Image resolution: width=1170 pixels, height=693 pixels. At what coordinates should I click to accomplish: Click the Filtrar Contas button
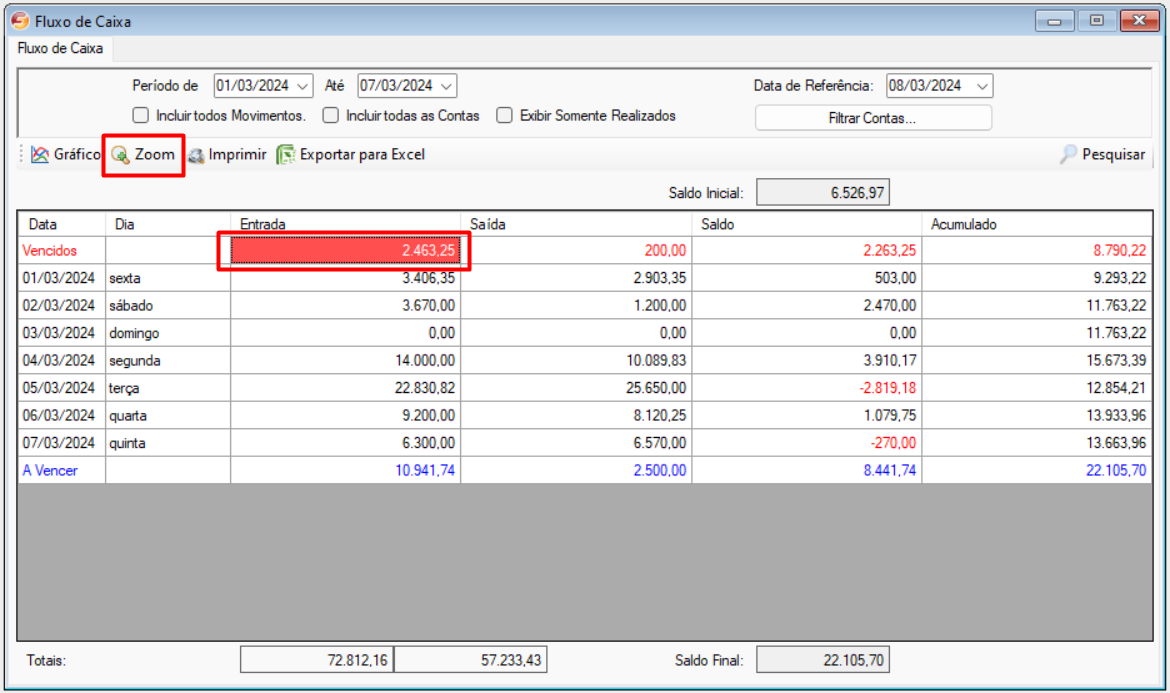[873, 118]
